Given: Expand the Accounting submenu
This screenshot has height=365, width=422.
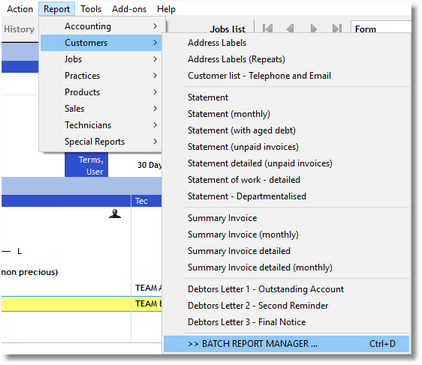Looking at the screenshot, I should (x=101, y=26).
